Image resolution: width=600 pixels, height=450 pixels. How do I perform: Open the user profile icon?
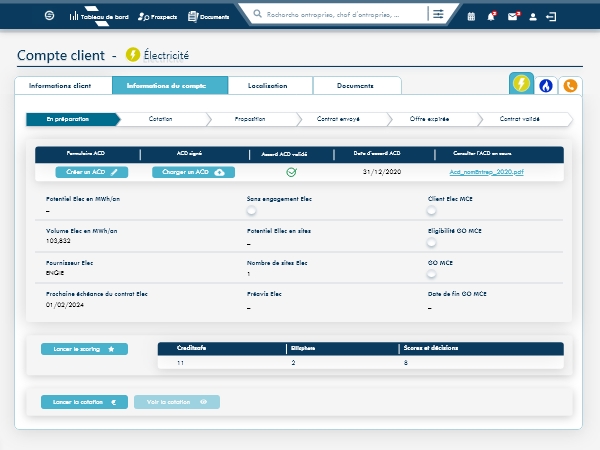click(x=533, y=17)
